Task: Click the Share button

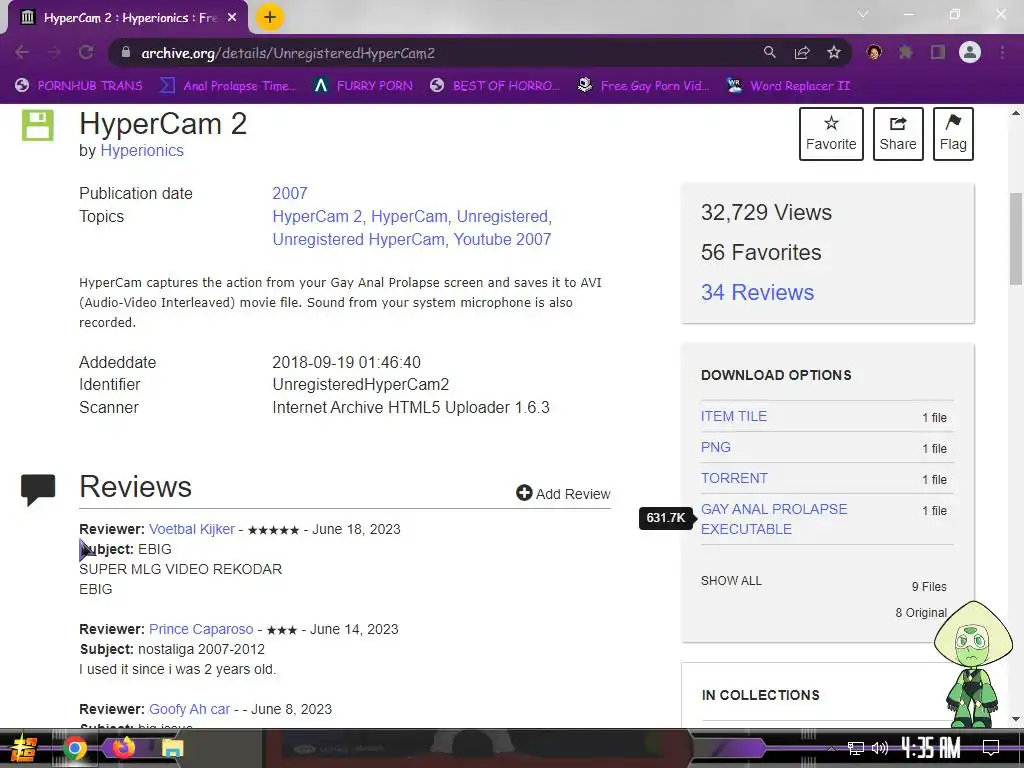Action: [898, 133]
